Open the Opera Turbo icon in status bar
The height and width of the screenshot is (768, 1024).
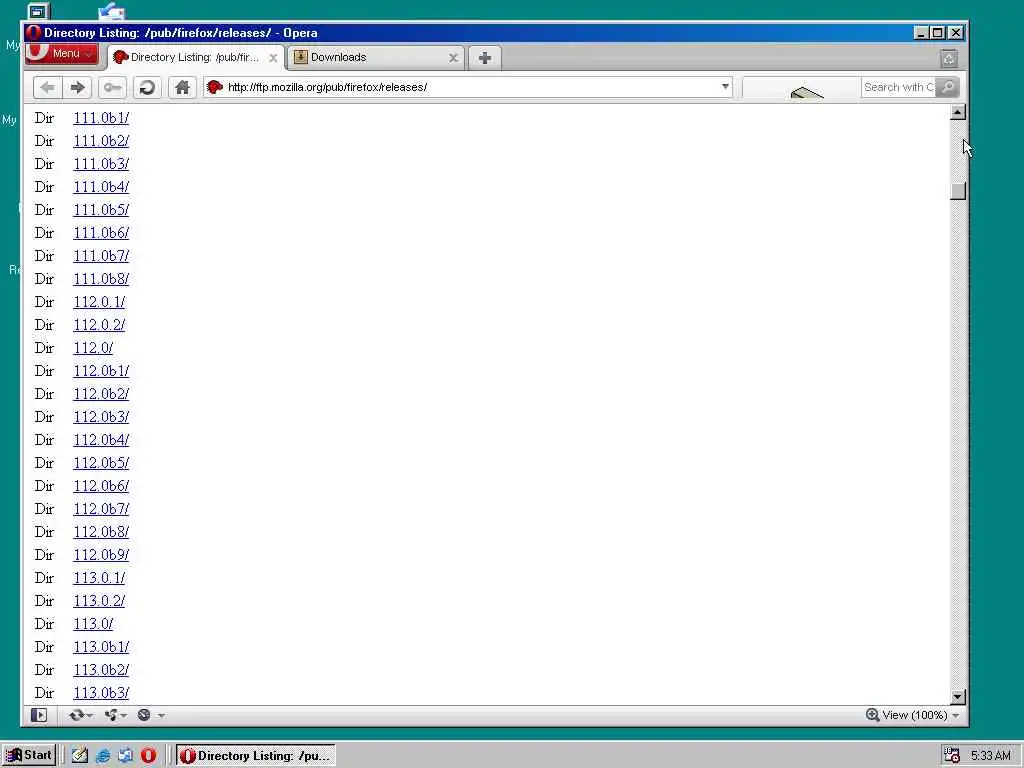144,715
